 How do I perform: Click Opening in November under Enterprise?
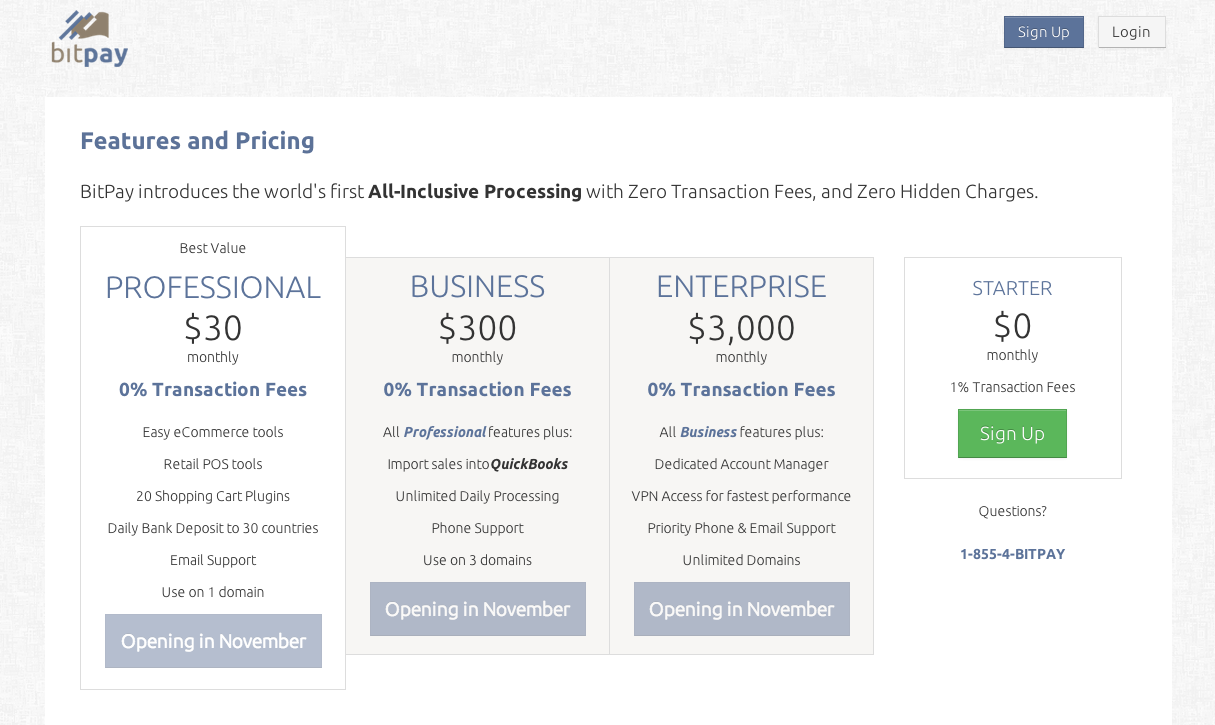741,608
